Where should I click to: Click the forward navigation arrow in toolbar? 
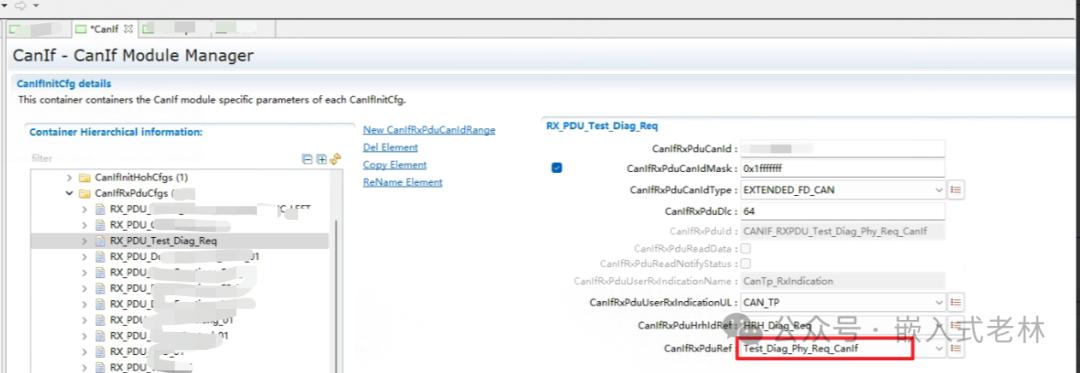(x=21, y=6)
